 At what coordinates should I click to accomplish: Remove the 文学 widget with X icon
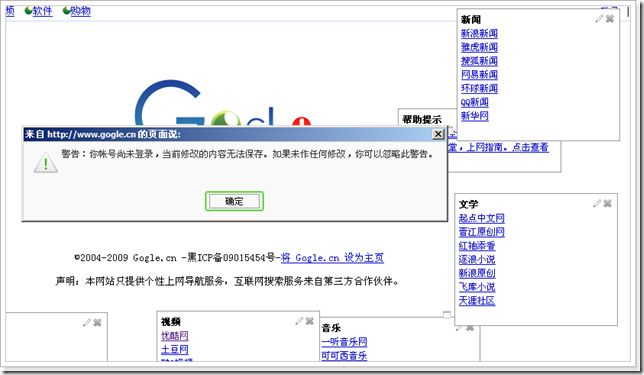[607, 203]
